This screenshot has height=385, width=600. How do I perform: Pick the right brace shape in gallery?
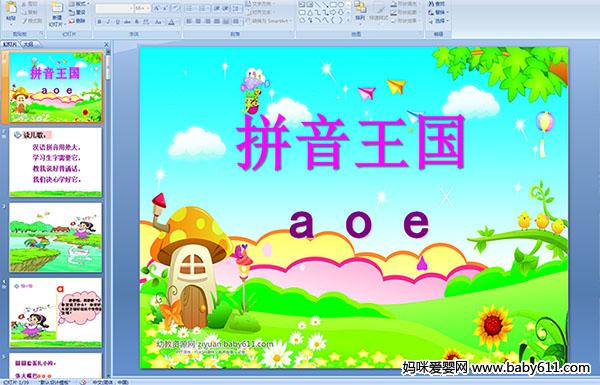341,20
